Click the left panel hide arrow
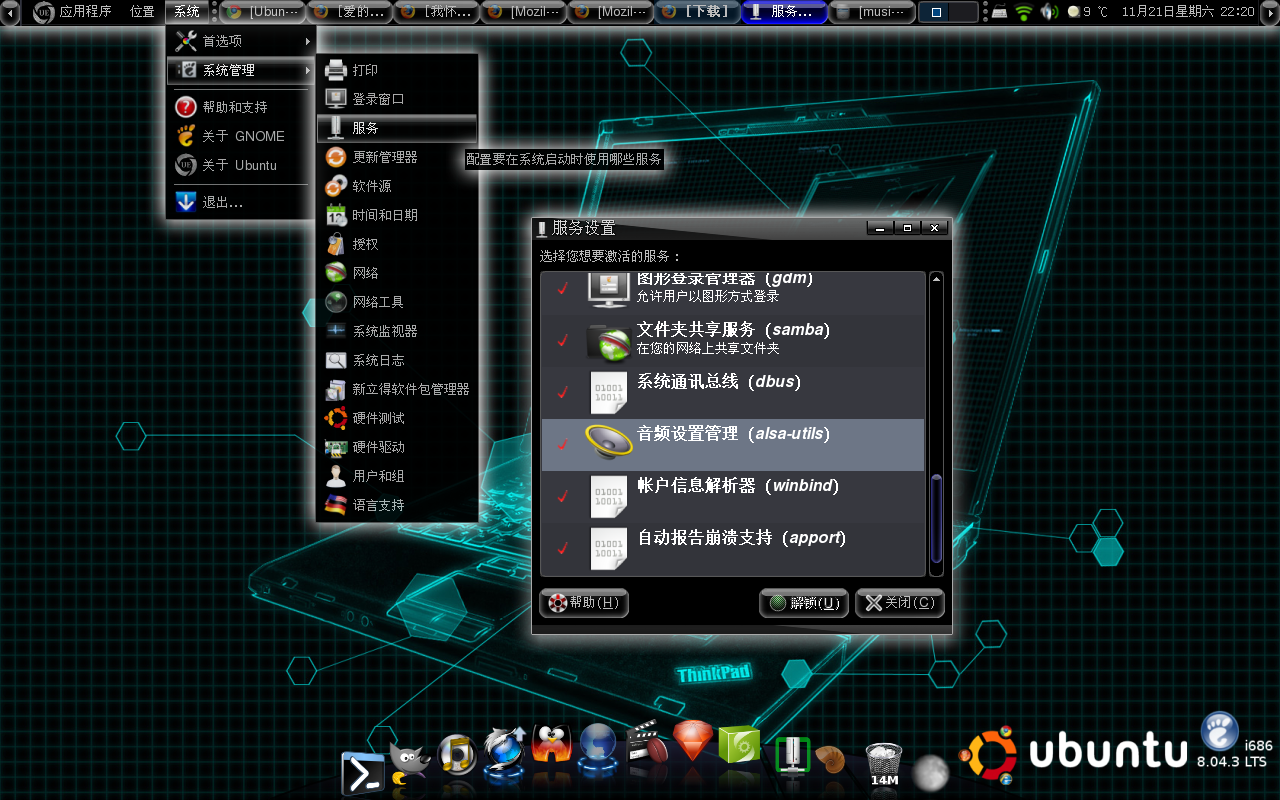This screenshot has height=800, width=1280. coord(12,12)
